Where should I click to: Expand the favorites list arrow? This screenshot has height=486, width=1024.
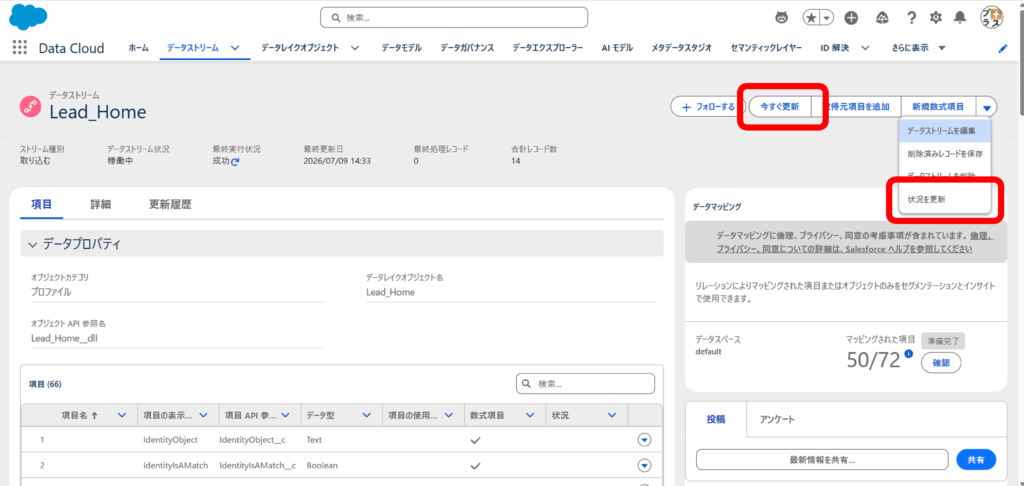click(827, 18)
